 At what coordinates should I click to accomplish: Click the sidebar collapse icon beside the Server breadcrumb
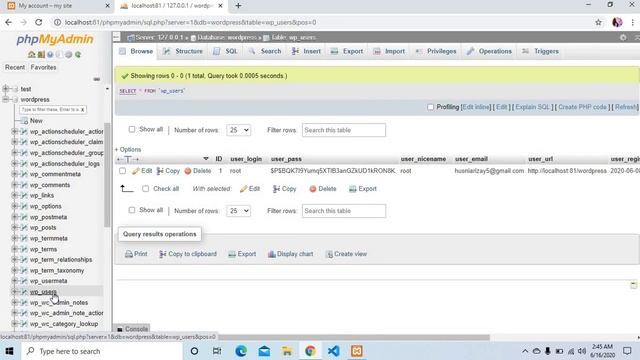[116, 38]
